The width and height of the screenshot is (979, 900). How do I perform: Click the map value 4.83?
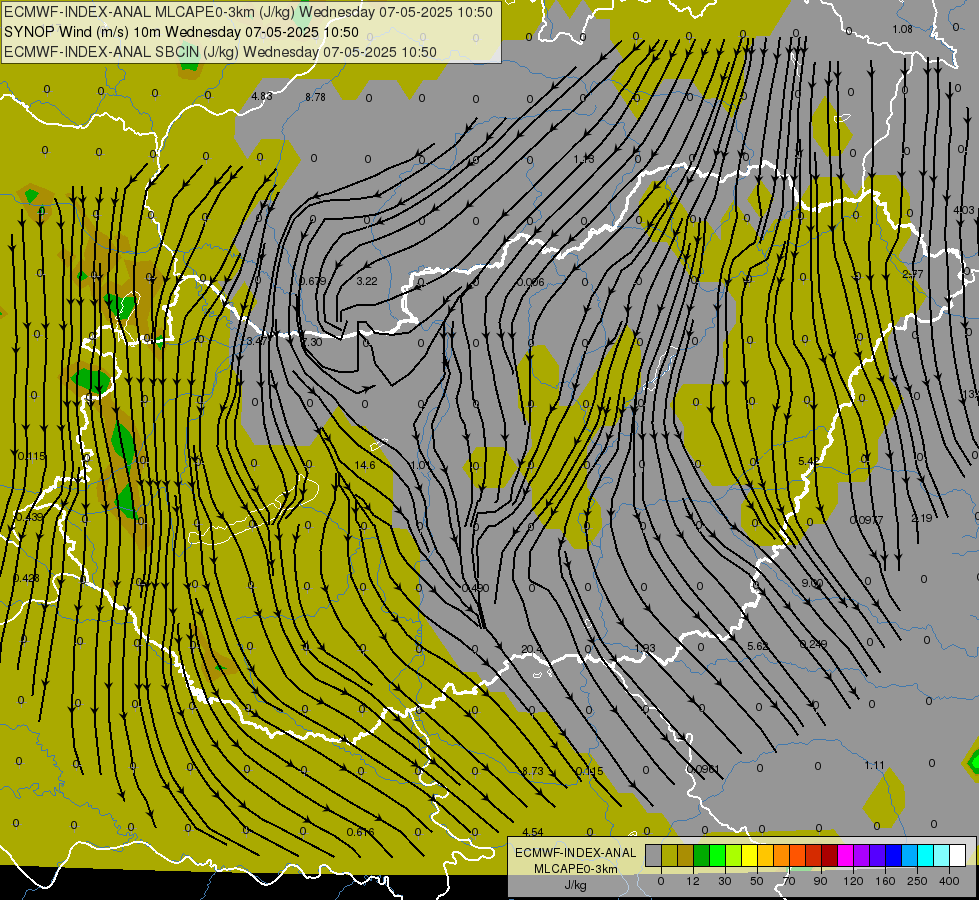click(x=262, y=96)
